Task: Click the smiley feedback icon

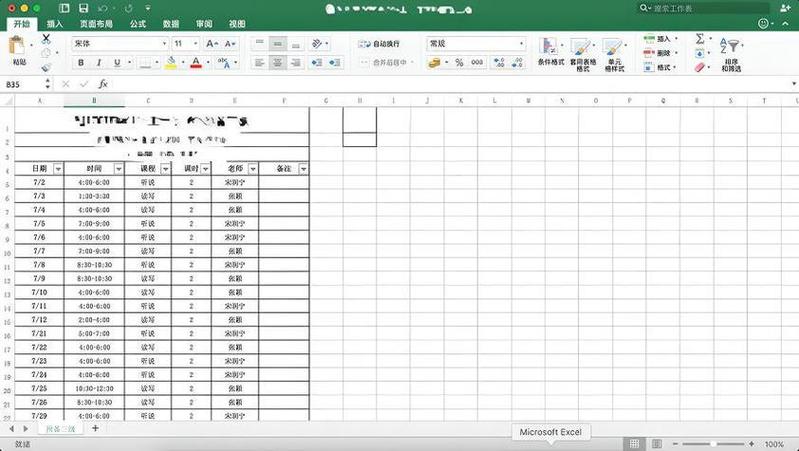Action: pyautogui.click(x=763, y=23)
